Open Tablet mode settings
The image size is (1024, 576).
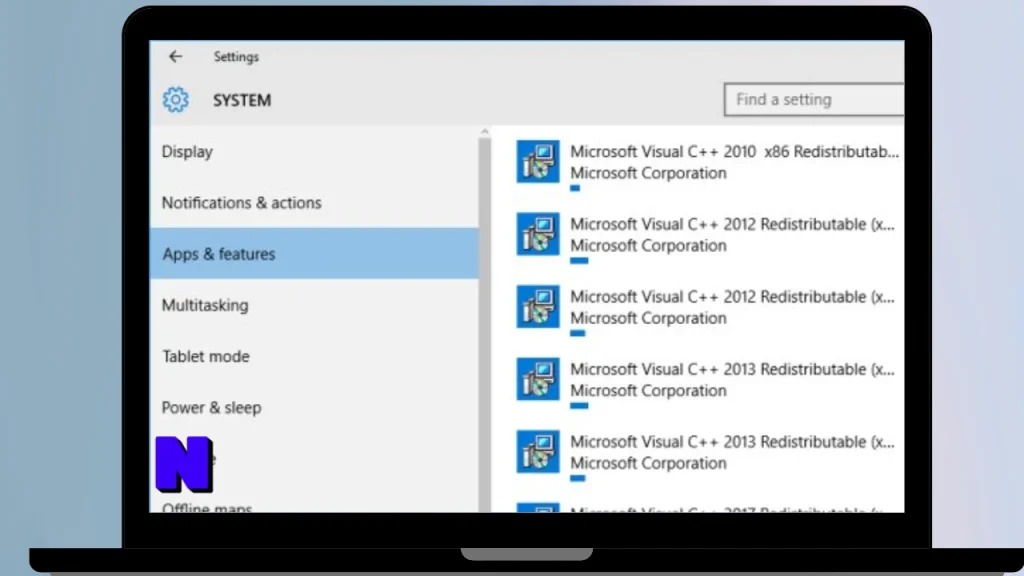coord(313,356)
